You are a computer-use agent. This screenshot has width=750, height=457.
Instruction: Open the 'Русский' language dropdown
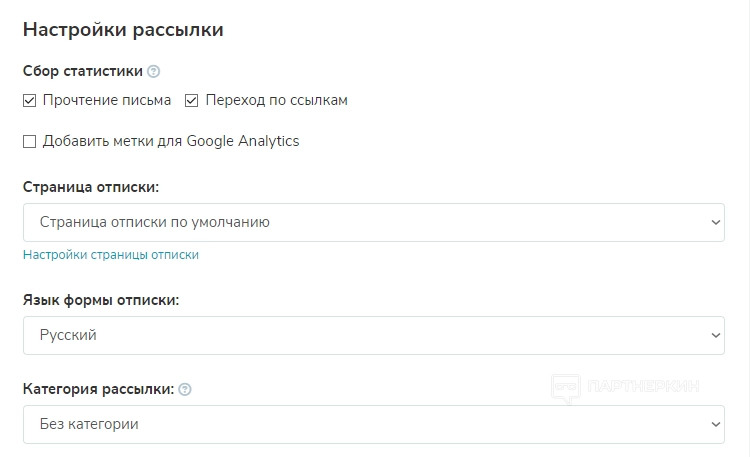[x=373, y=335]
